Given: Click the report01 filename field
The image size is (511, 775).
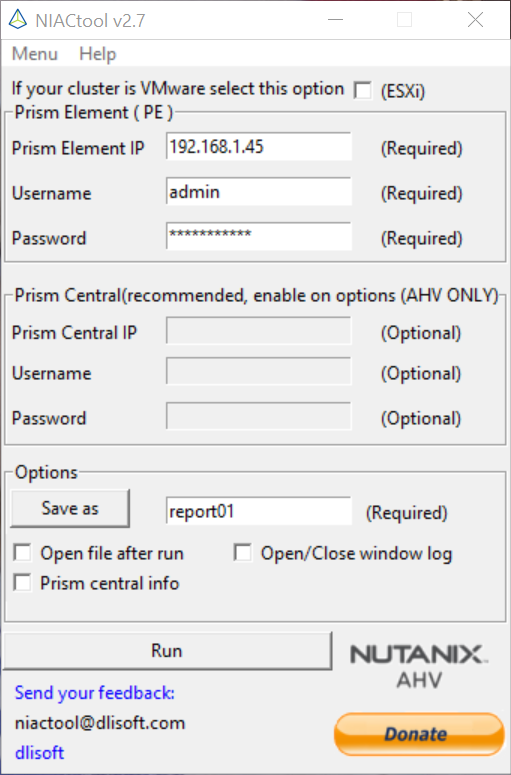Looking at the screenshot, I should (258, 511).
